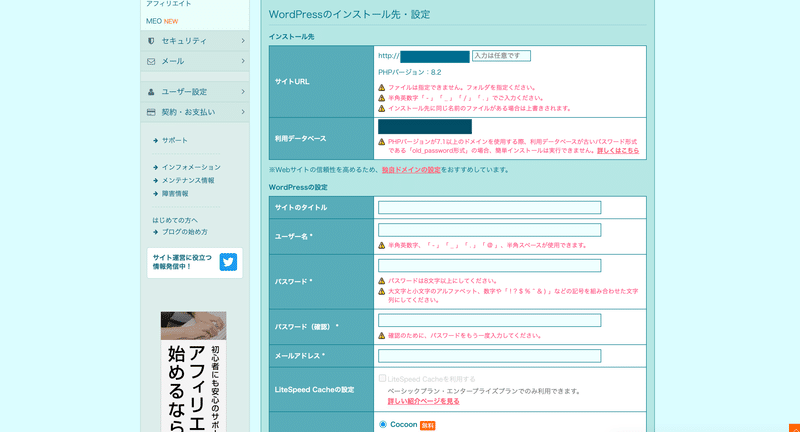
Task: Click the PHPバージョン：8.2 text
Action: pyautogui.click(x=410, y=72)
